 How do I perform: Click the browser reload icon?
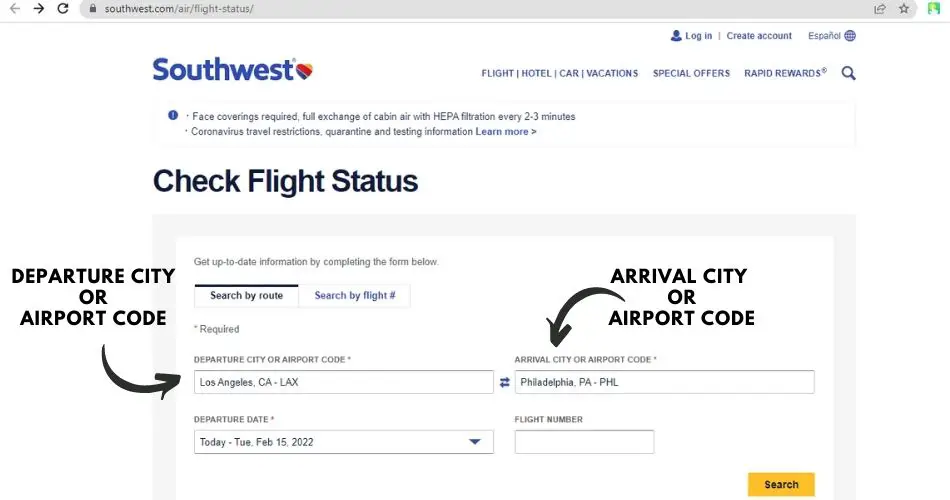[63, 9]
